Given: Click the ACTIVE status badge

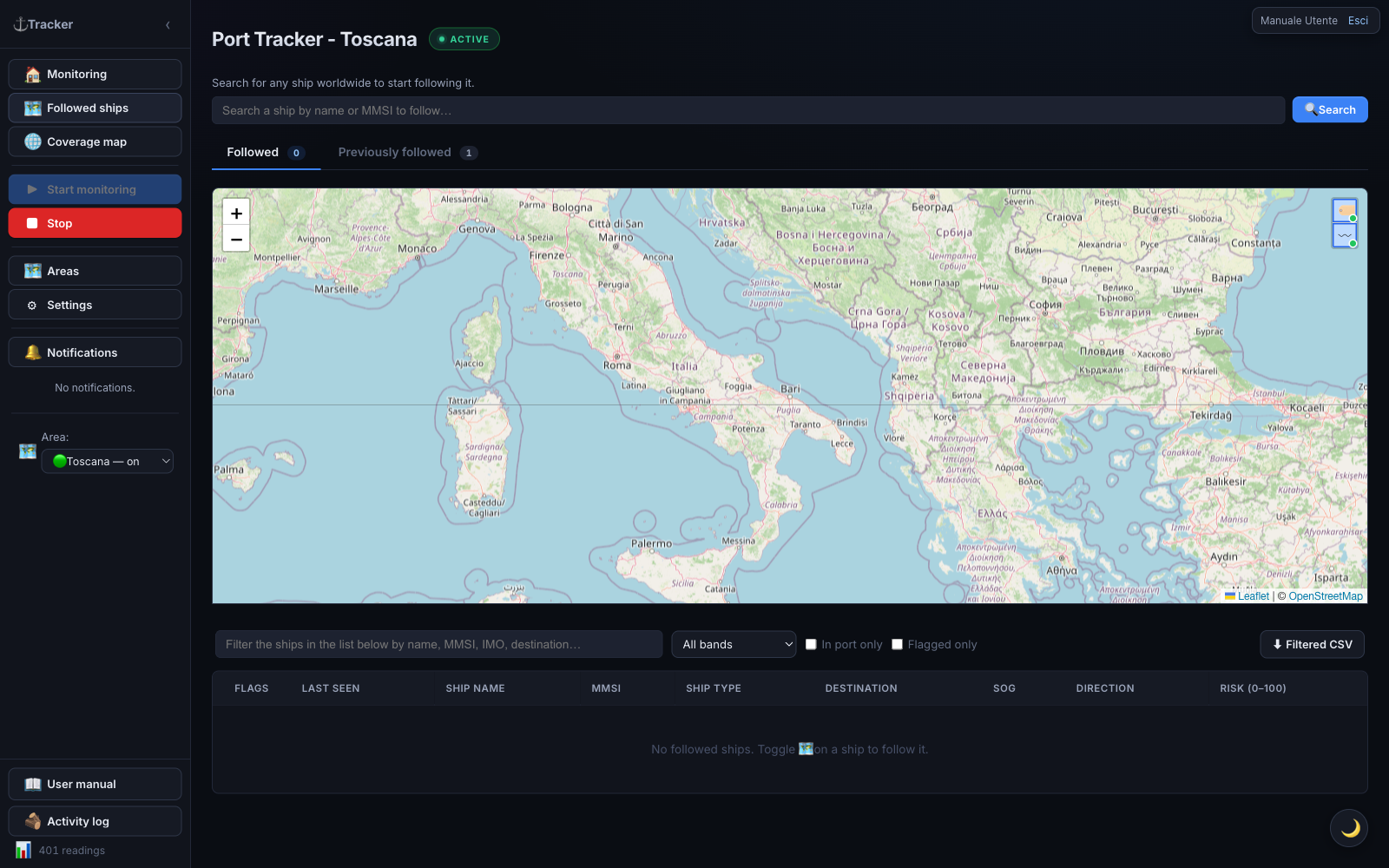Looking at the screenshot, I should [x=464, y=39].
